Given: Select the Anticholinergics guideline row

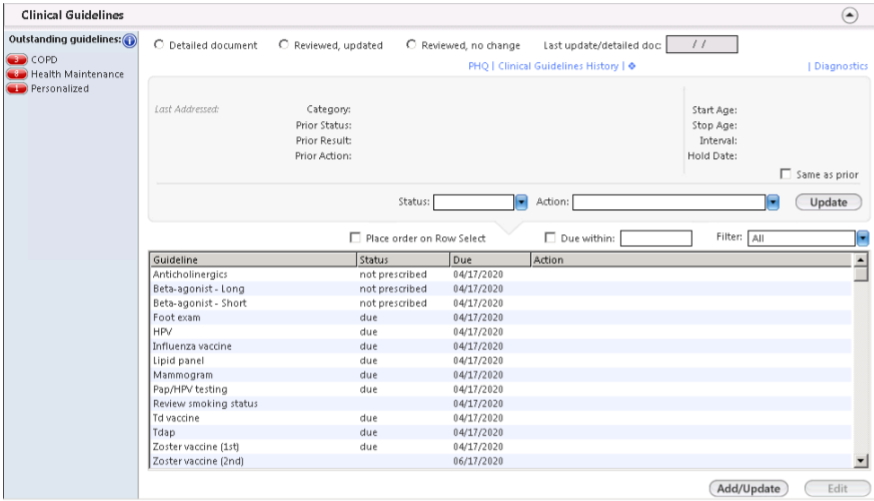Looking at the screenshot, I should coord(501,274).
